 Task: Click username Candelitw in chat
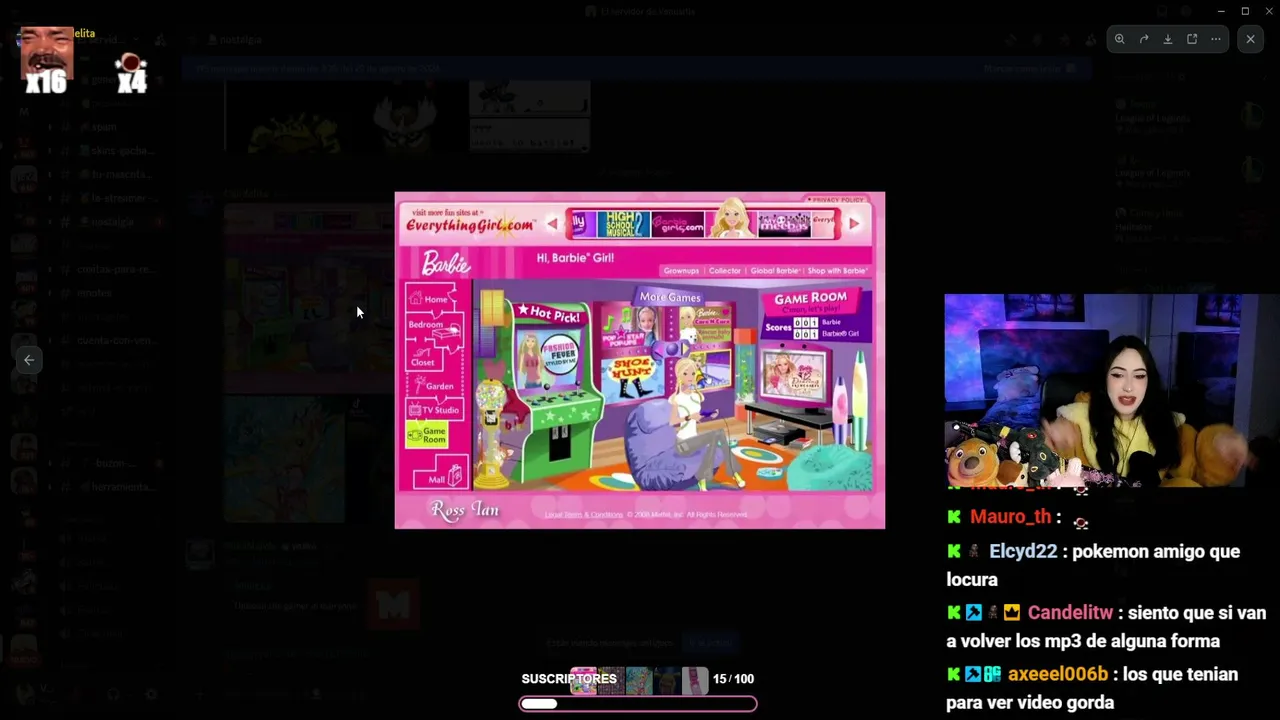tap(1070, 613)
